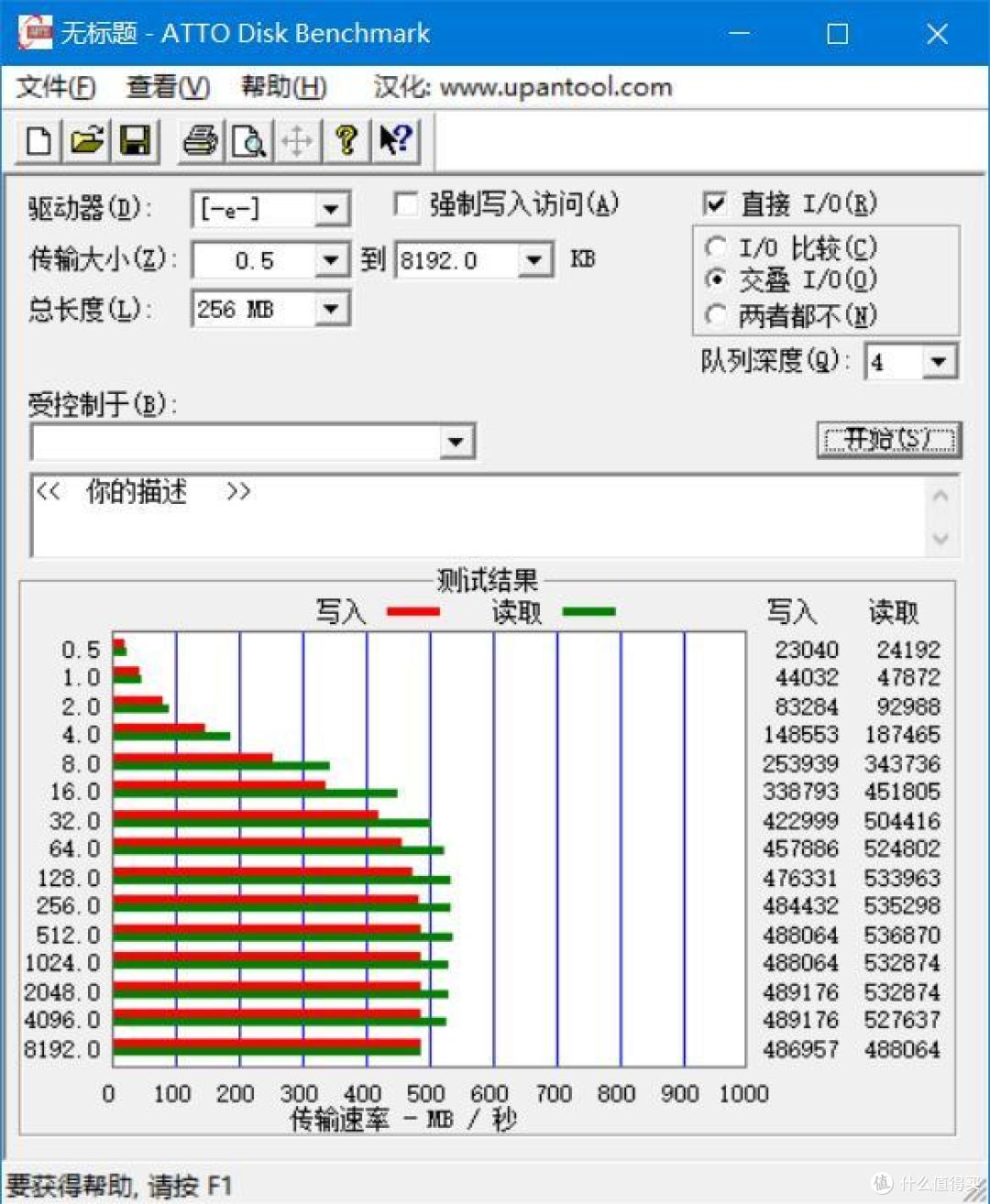Viewport: 990px width, 1204px height.
Task: Click the 1024.0 row label in chart
Action: point(62,963)
